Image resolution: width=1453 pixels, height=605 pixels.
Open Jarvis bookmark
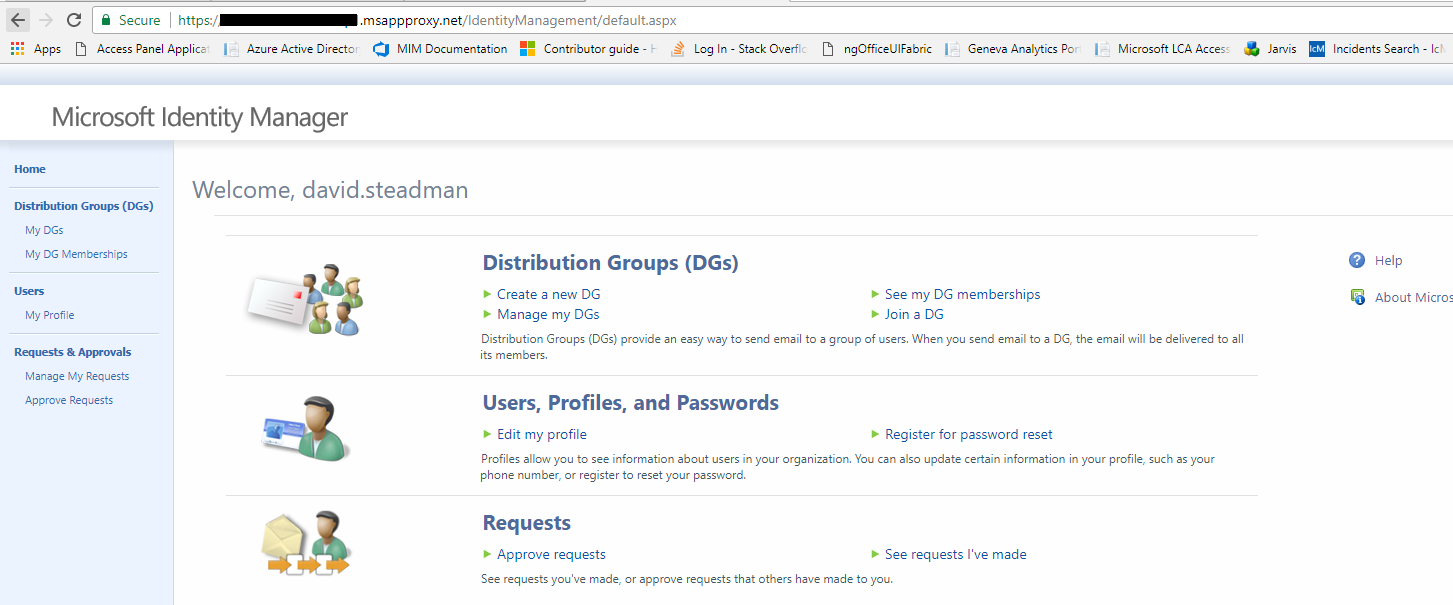1270,48
